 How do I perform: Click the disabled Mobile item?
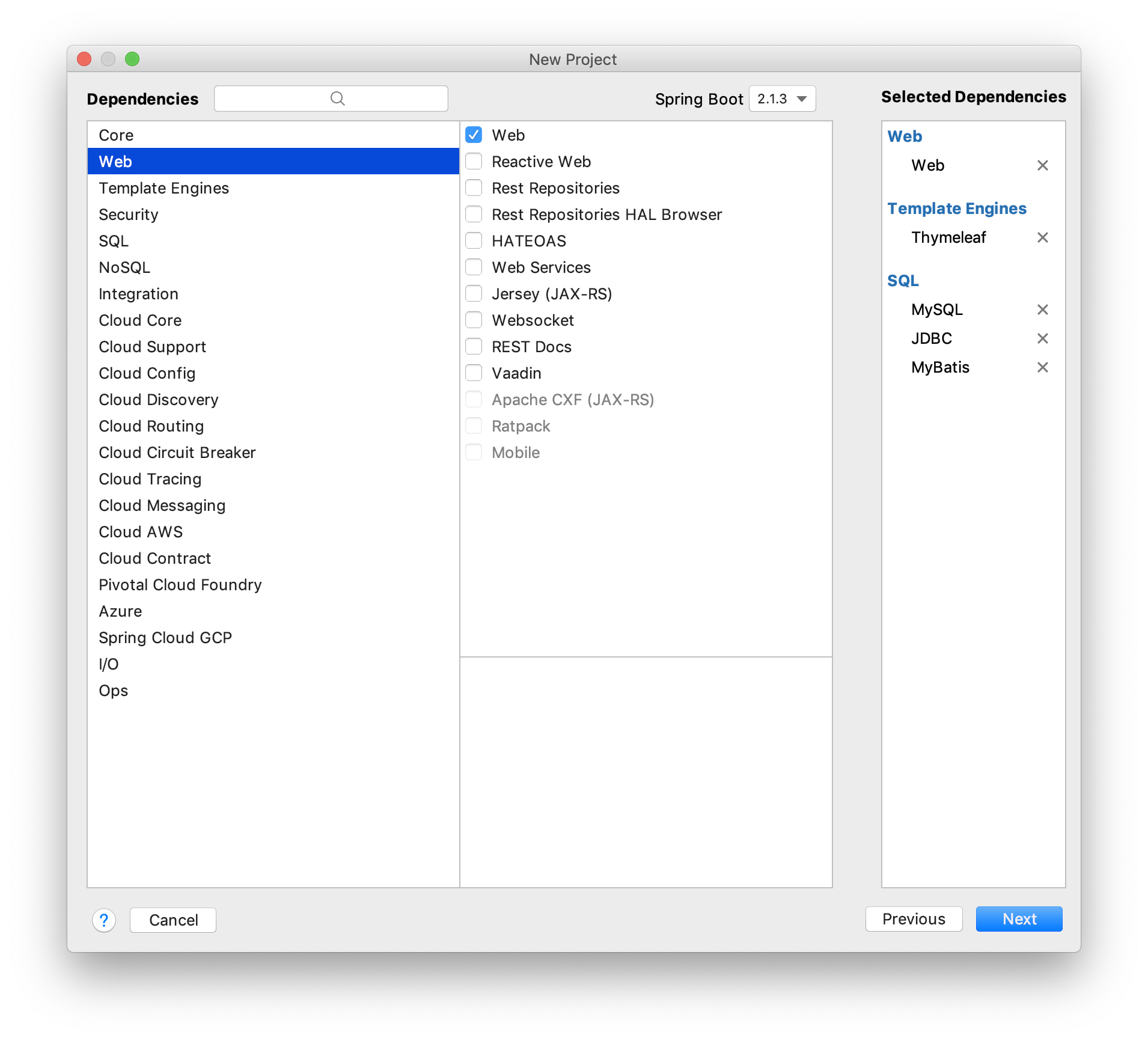click(516, 453)
